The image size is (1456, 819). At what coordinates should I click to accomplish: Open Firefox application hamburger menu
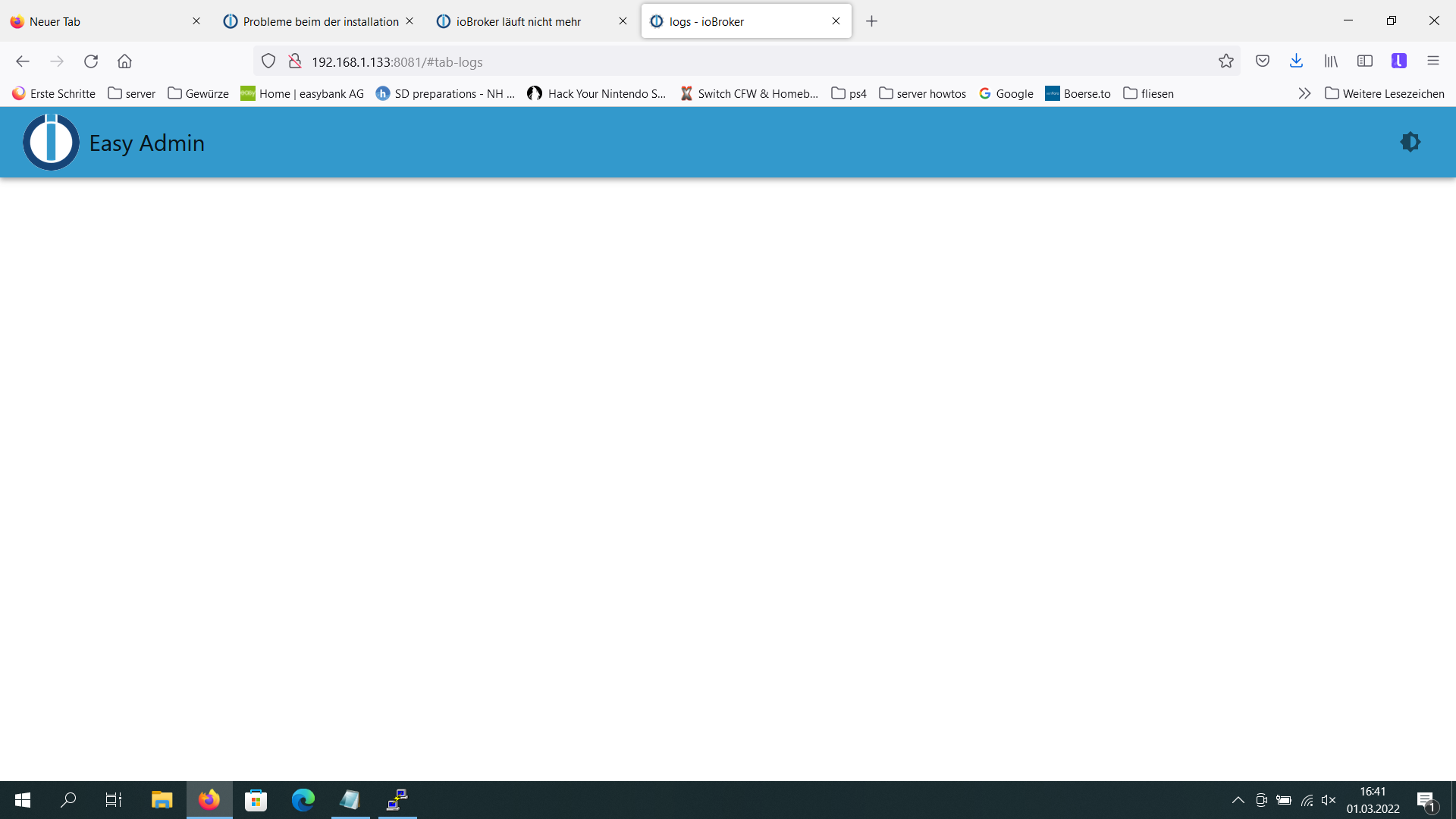[x=1432, y=61]
